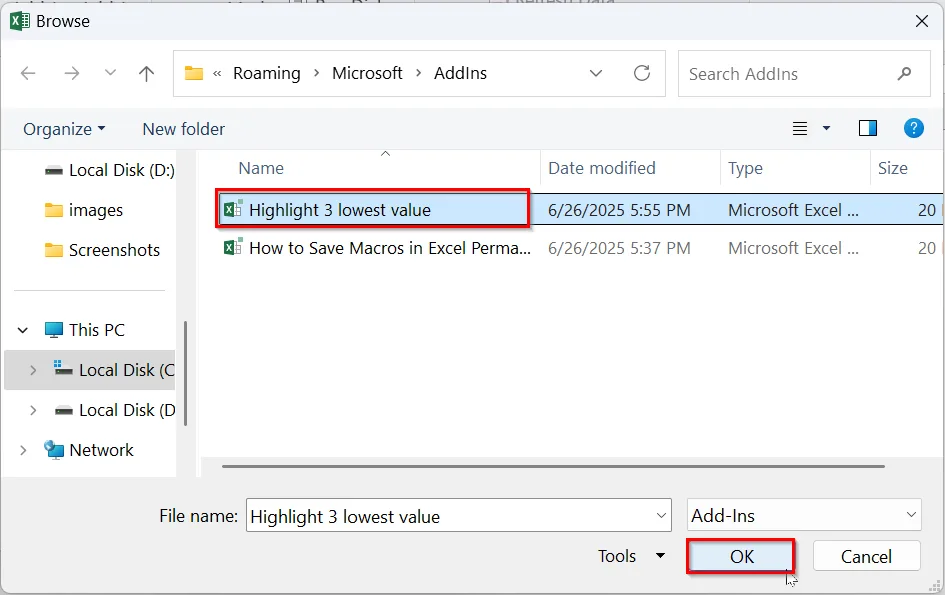This screenshot has height=595, width=945.
Task: Expand the Local Disk (C node
Action: tap(33, 370)
